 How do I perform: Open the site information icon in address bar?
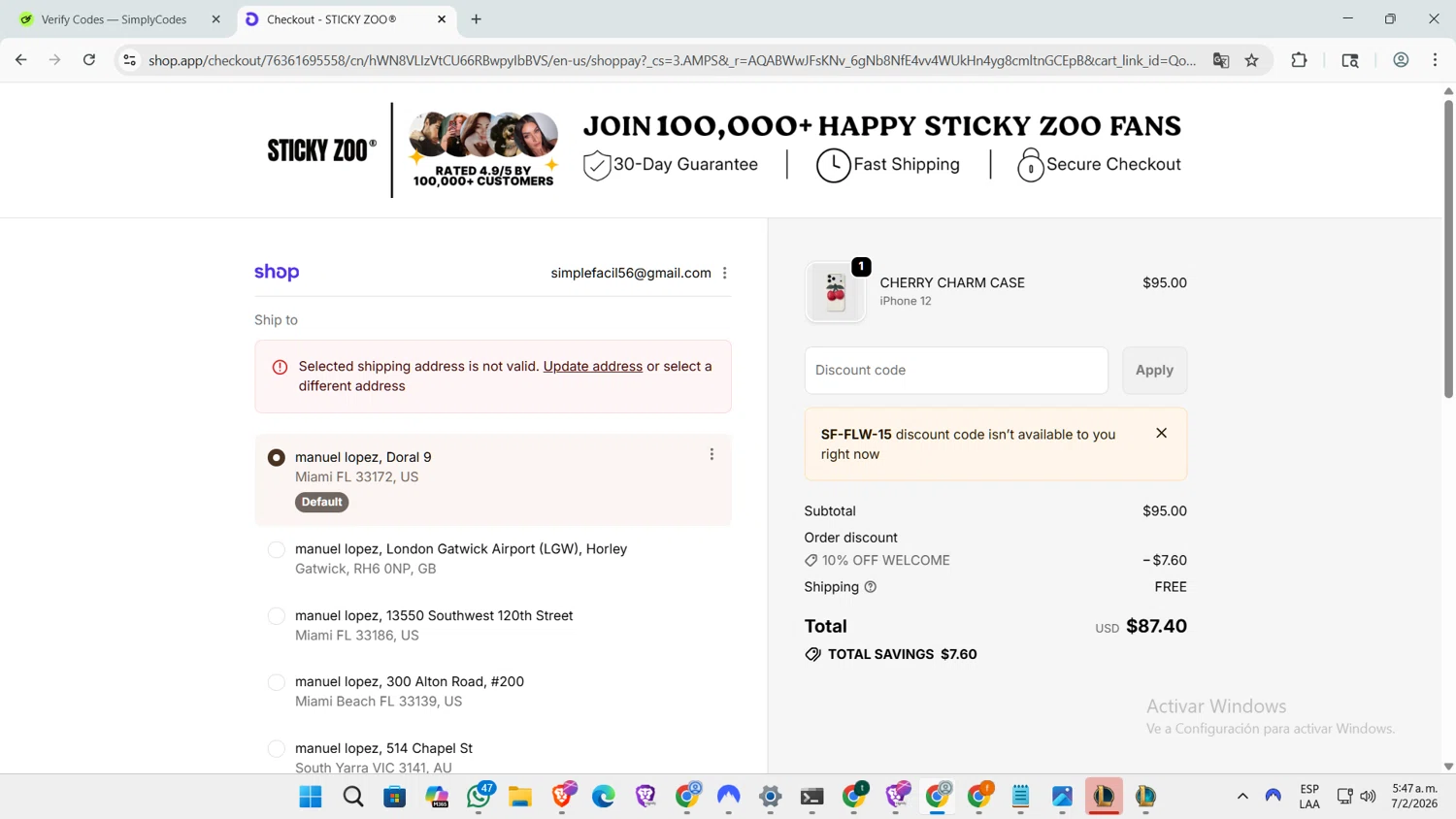tap(129, 60)
